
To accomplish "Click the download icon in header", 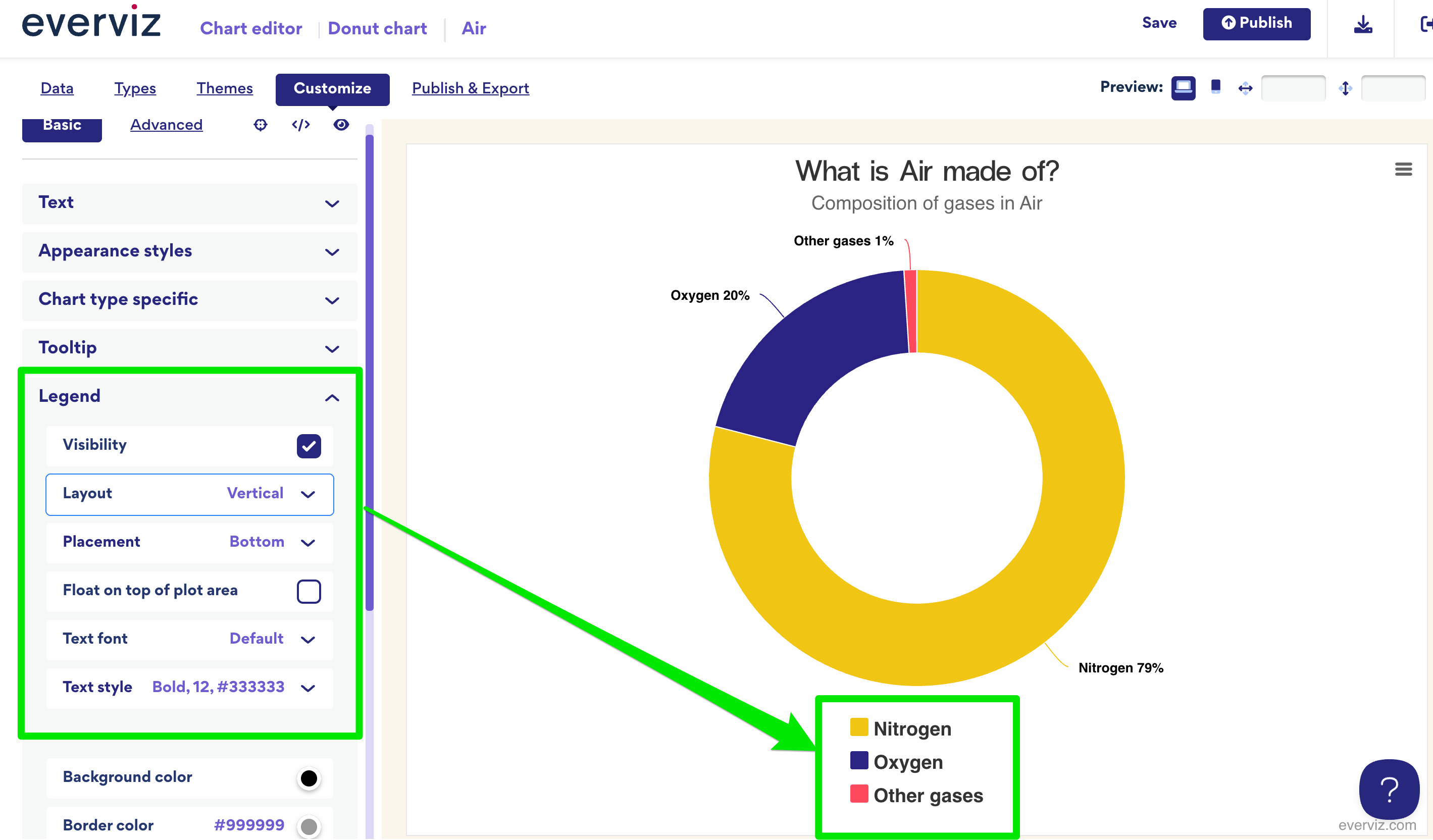I will [1362, 24].
